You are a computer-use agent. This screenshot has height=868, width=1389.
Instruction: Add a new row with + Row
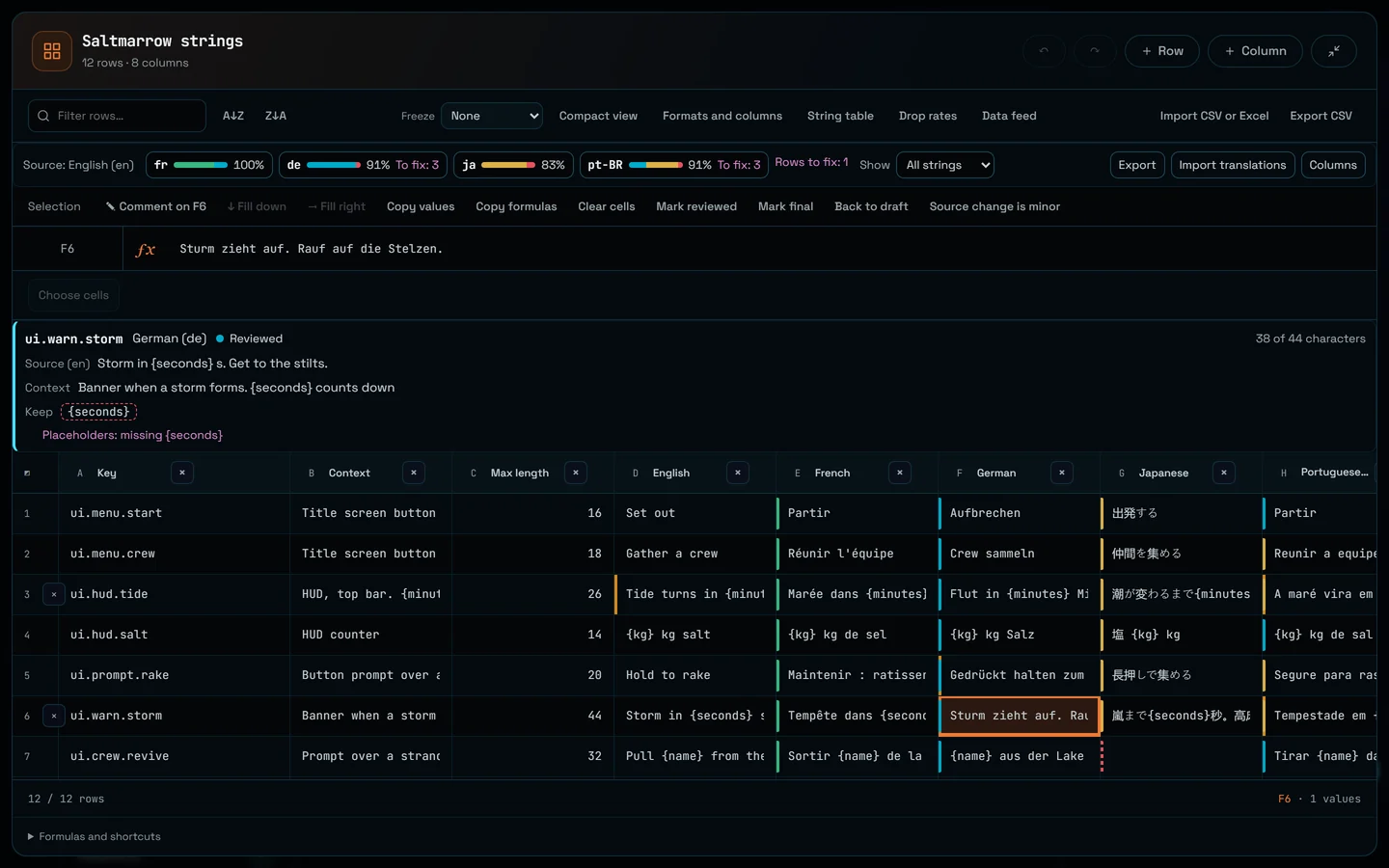(1162, 51)
